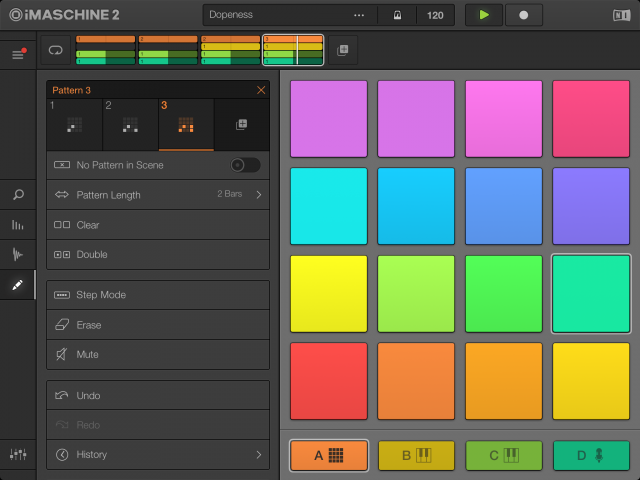
Task: Open the hamburger menu icon
Action: point(17,54)
